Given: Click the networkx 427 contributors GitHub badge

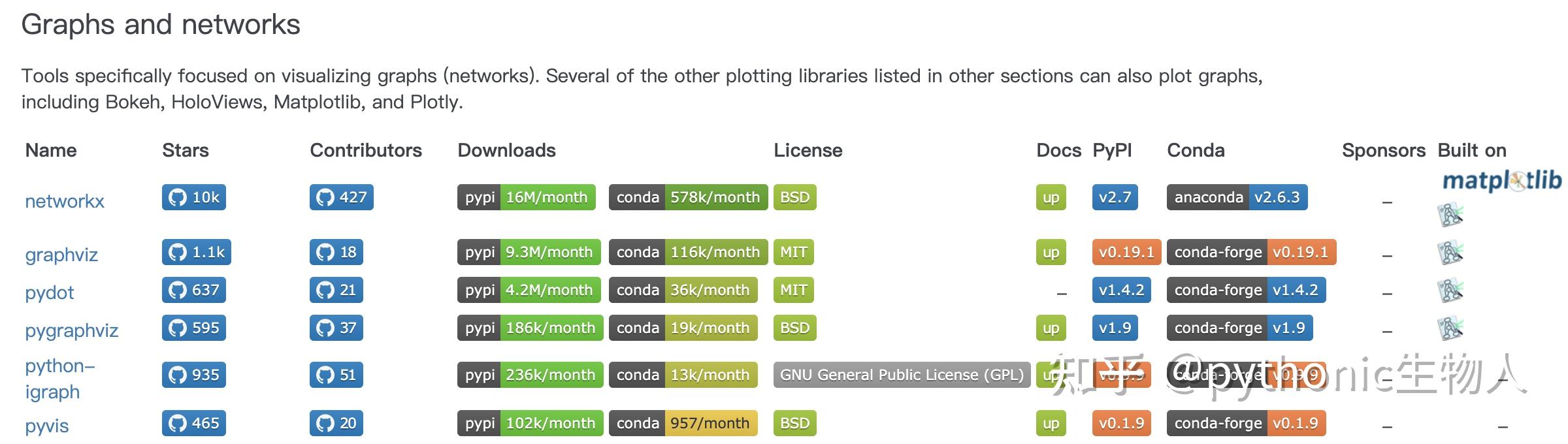Looking at the screenshot, I should tap(341, 197).
